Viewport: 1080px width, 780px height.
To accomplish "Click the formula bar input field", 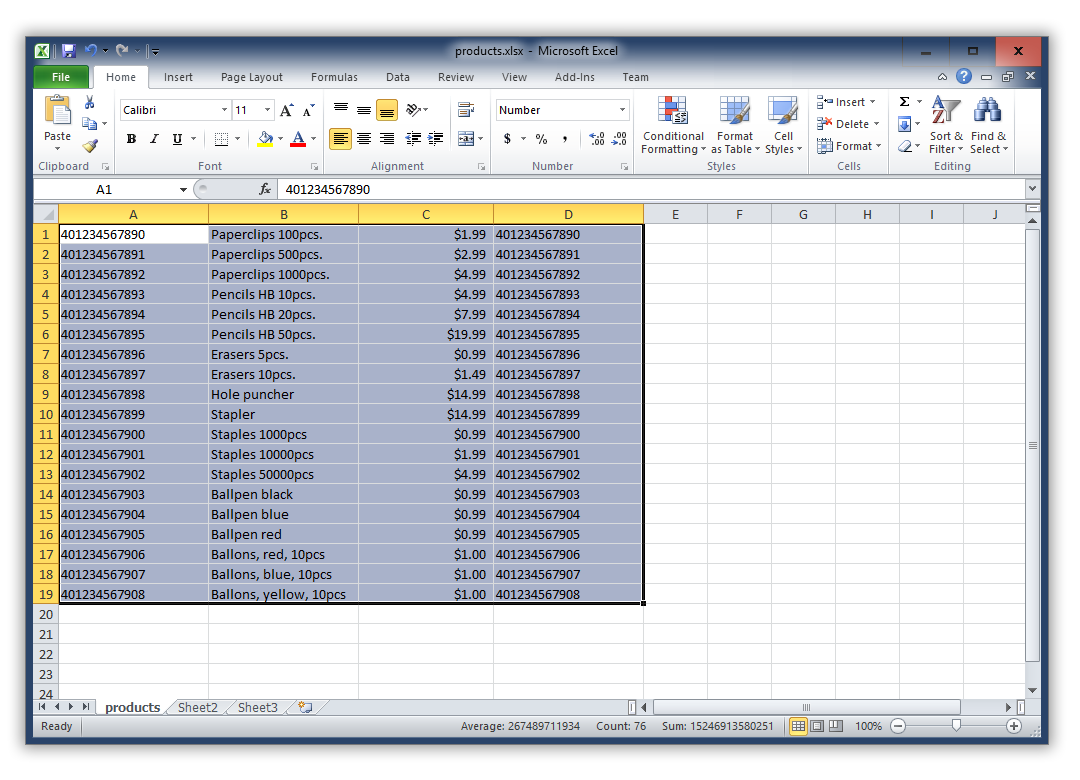I will [652, 189].
